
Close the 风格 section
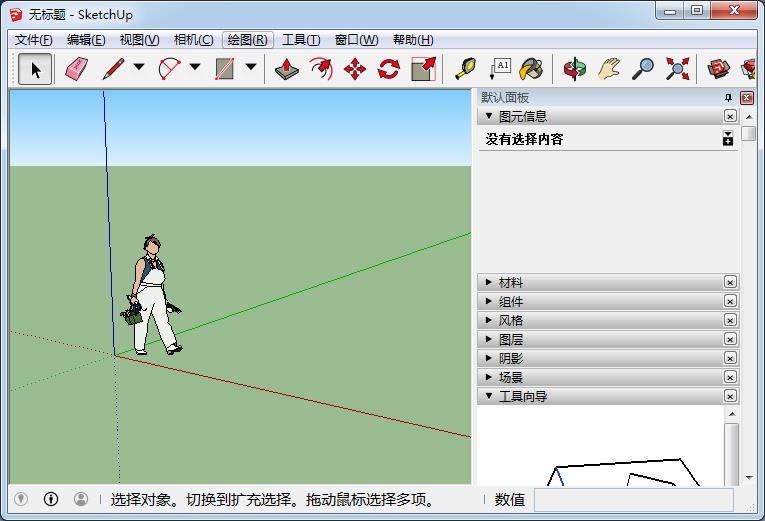click(730, 320)
